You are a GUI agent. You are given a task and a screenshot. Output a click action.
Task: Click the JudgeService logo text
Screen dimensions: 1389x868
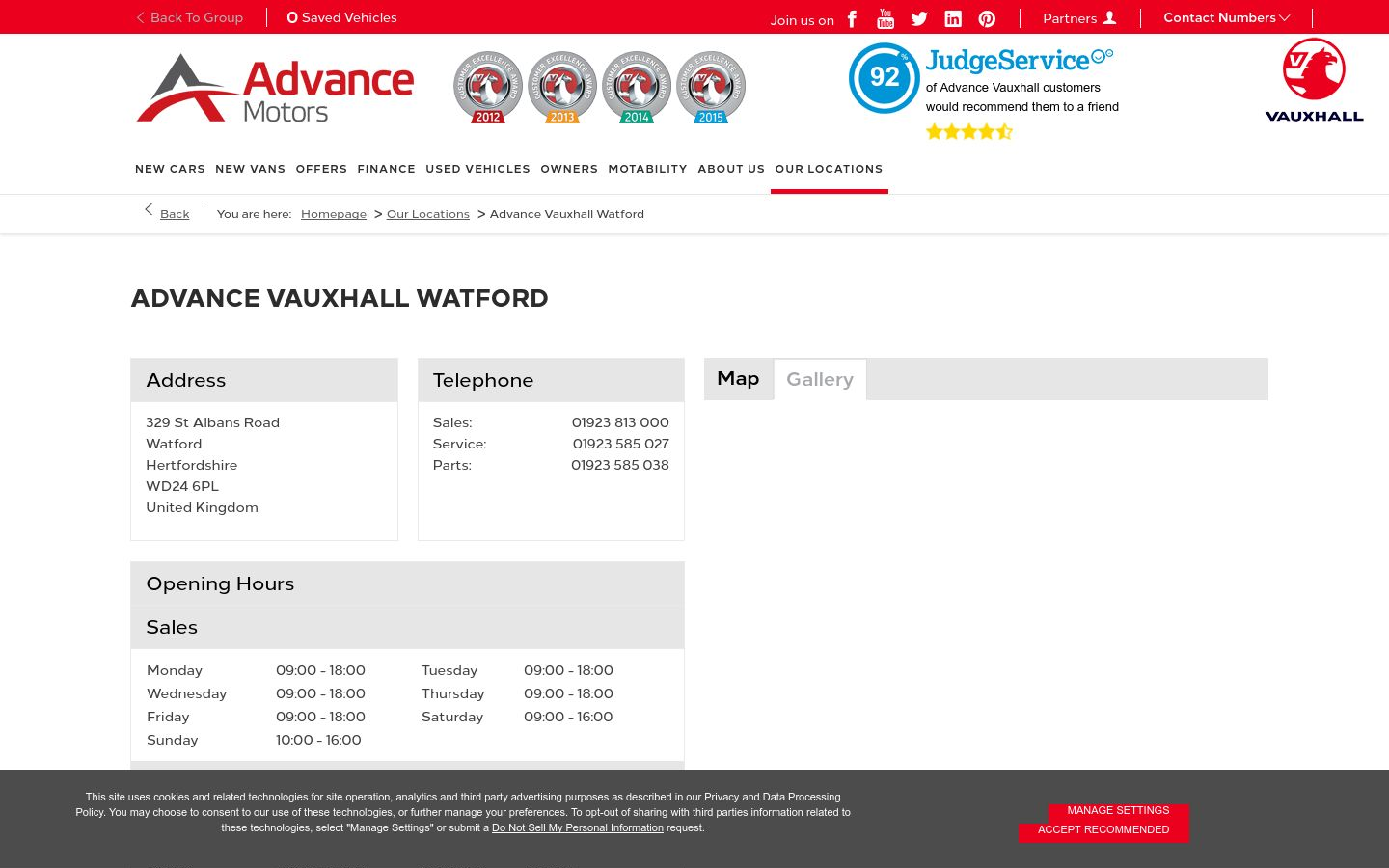point(1019,60)
